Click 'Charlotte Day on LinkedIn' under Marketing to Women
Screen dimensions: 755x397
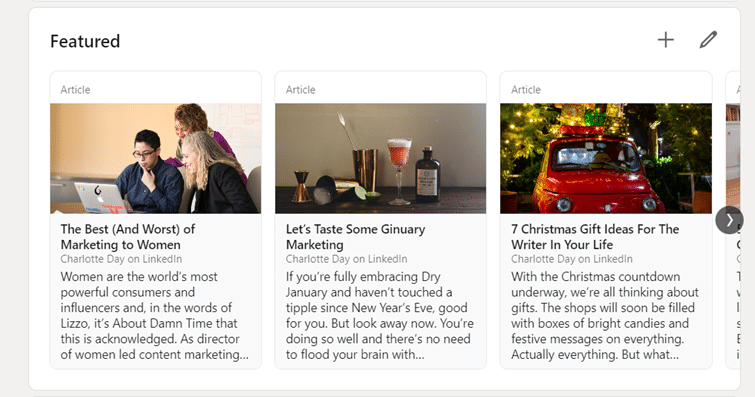click(x=121, y=259)
